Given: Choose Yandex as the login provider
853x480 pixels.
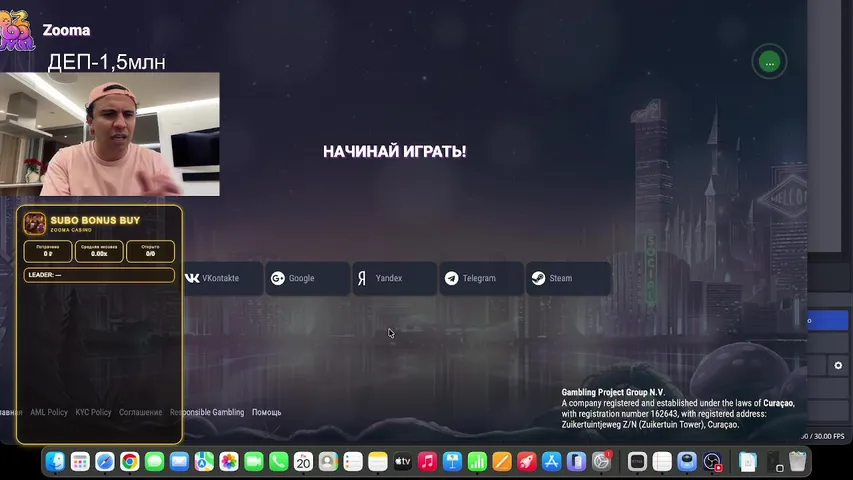Looking at the screenshot, I should [x=394, y=278].
